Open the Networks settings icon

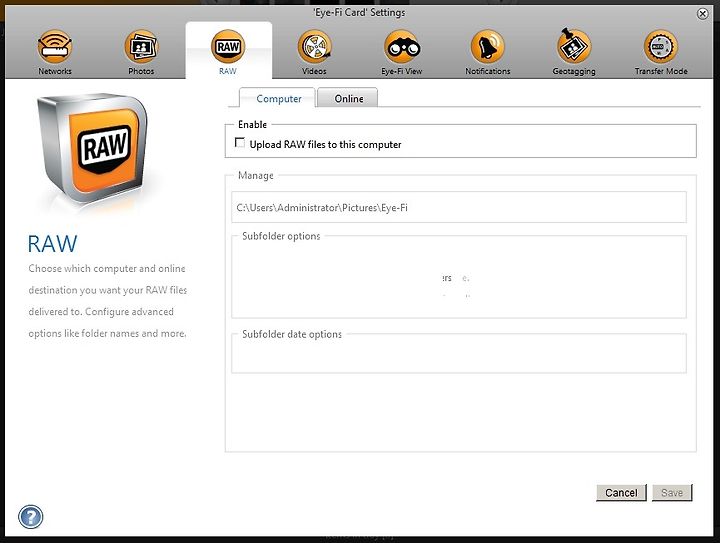pyautogui.click(x=55, y=47)
